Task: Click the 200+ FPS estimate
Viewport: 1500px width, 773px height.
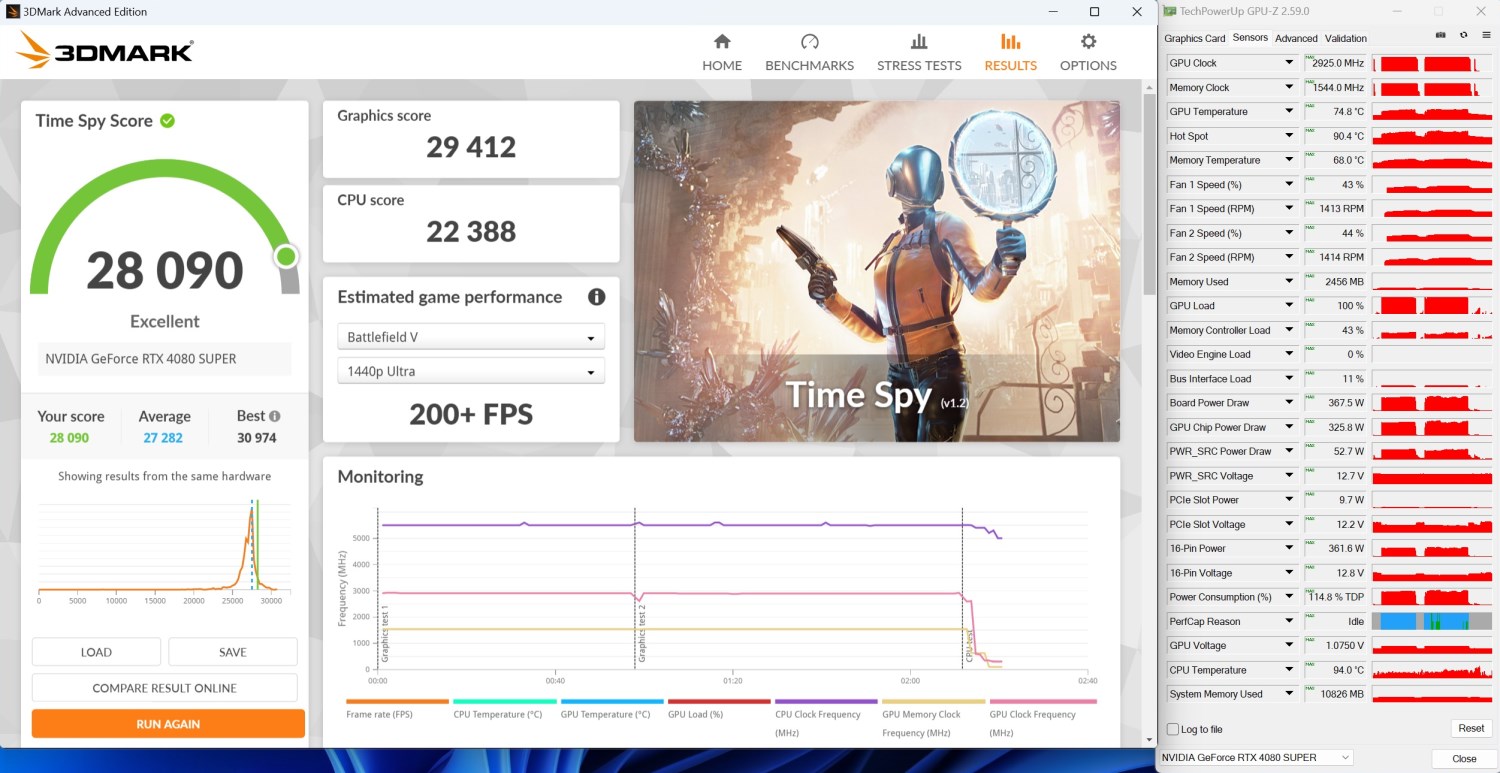Action: 471,414
